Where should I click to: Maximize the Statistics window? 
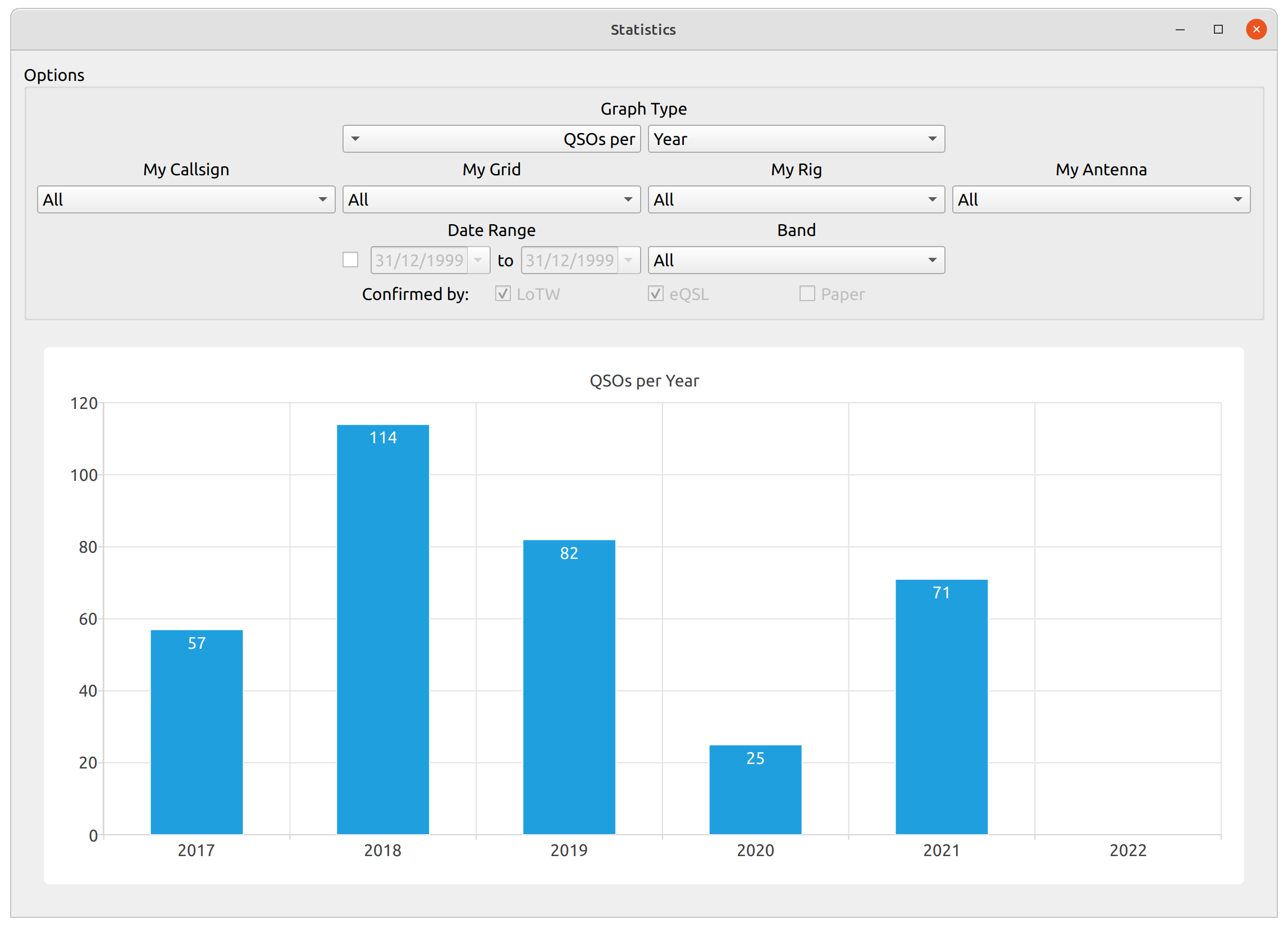pyautogui.click(x=1218, y=30)
